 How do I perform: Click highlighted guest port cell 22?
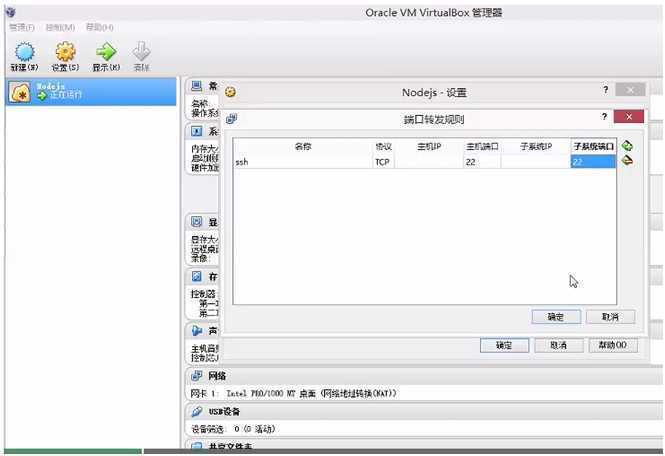pos(593,162)
